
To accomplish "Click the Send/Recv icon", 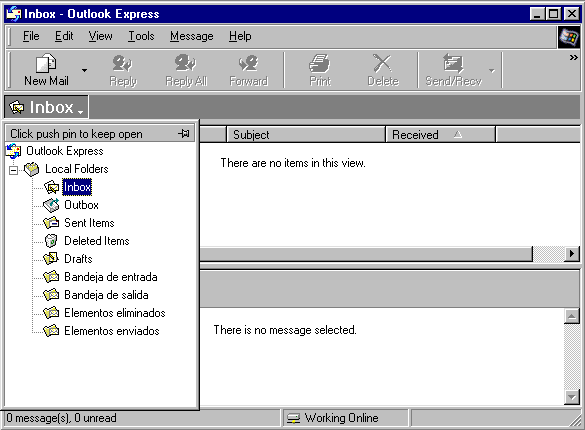I will click(x=453, y=63).
